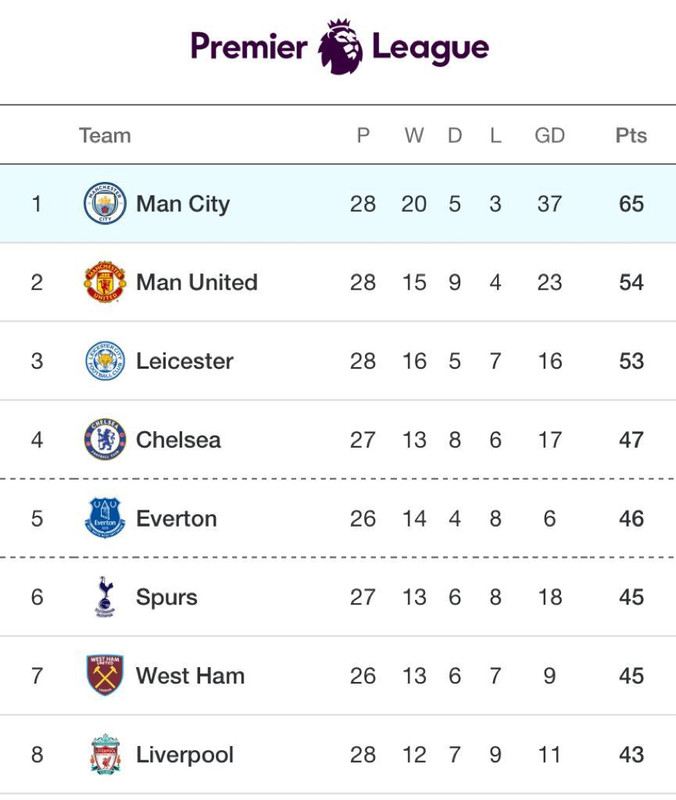Click the Spurs cockerel crest

[105, 596]
